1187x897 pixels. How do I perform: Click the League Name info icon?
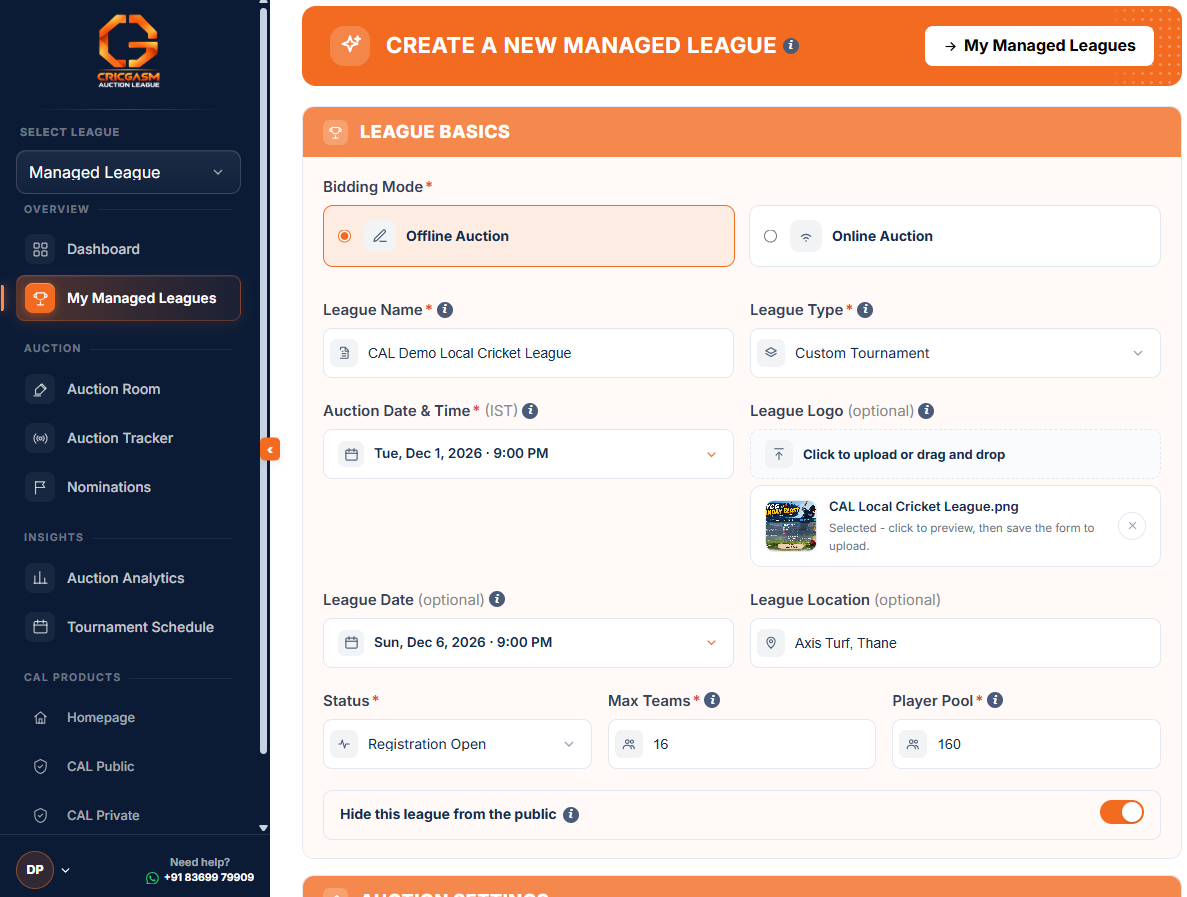pyautogui.click(x=445, y=310)
